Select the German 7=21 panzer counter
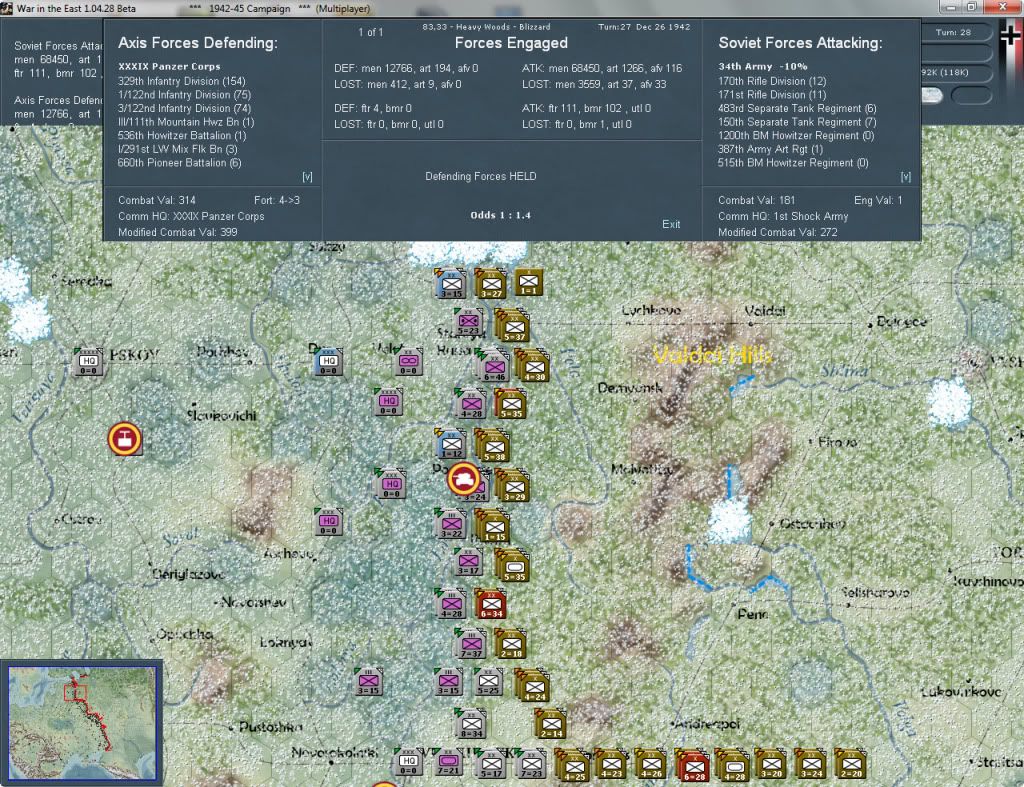 449,762
